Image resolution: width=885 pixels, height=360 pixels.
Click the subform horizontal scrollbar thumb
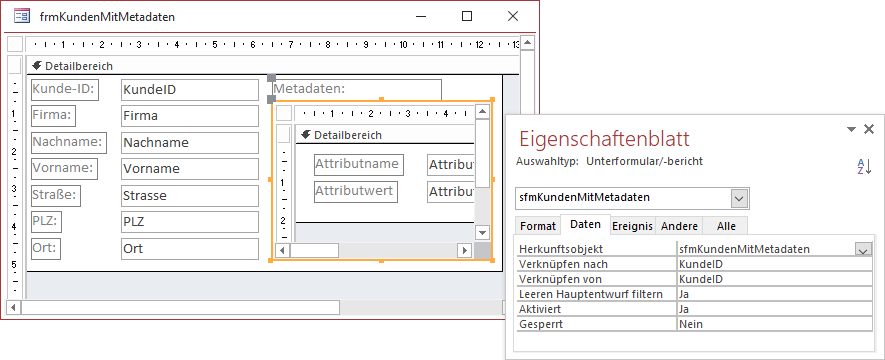314,250
